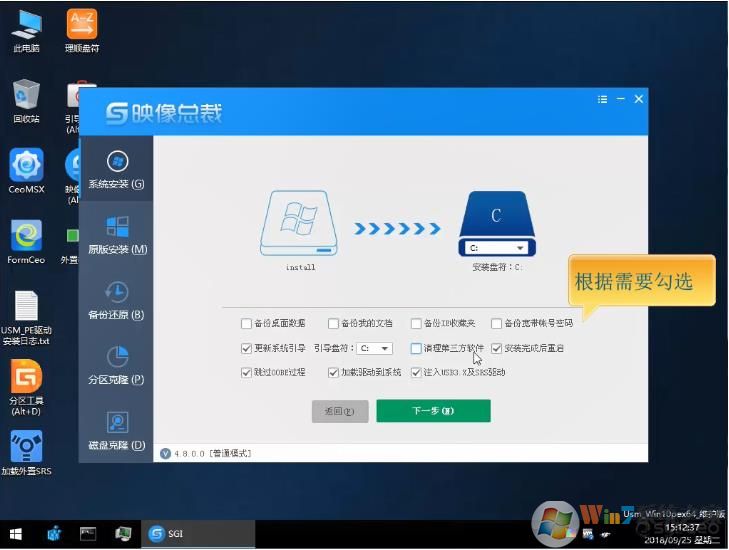
Task: Select 分区克隆 (P) sidebar tab
Action: click(117, 365)
